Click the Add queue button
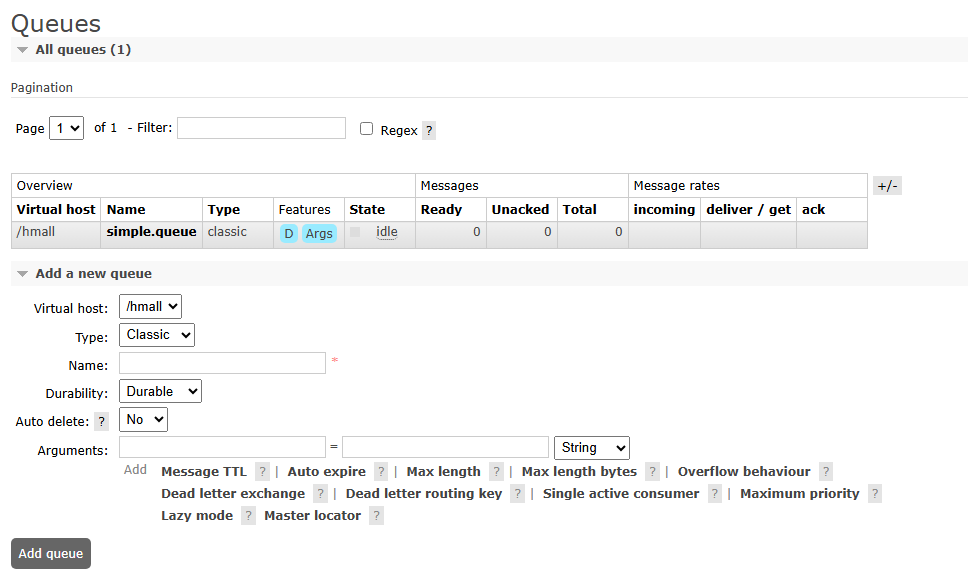Image resolution: width=968 pixels, height=578 pixels. (51, 553)
